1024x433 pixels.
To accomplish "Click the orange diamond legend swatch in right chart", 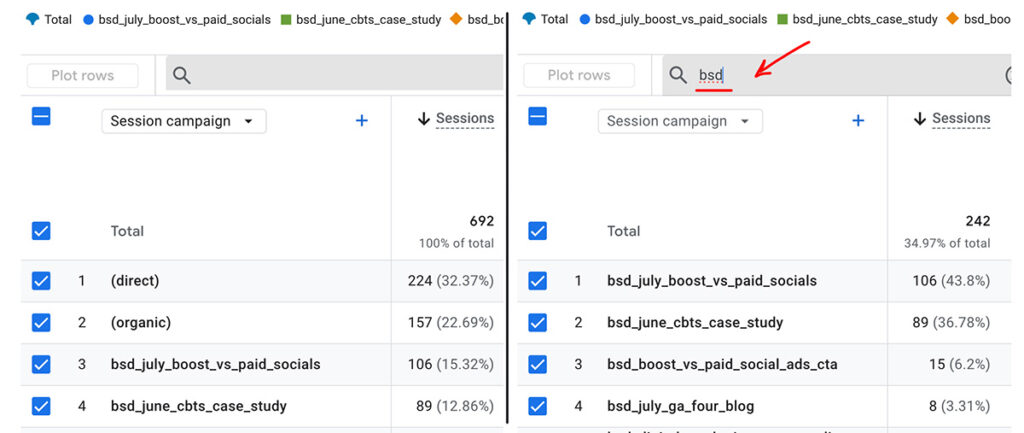I will 953,20.
